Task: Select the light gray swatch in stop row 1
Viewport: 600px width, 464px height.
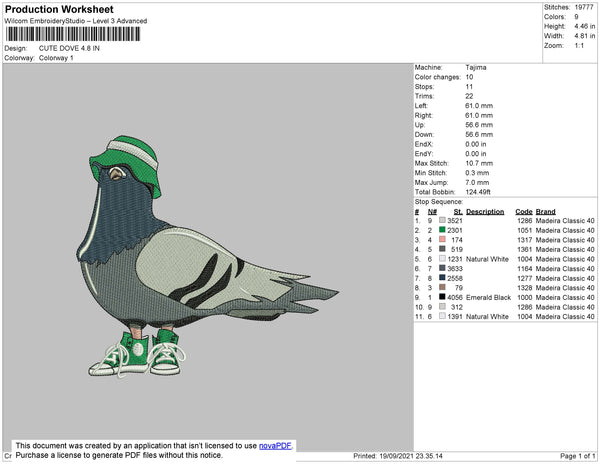Action: pos(442,220)
